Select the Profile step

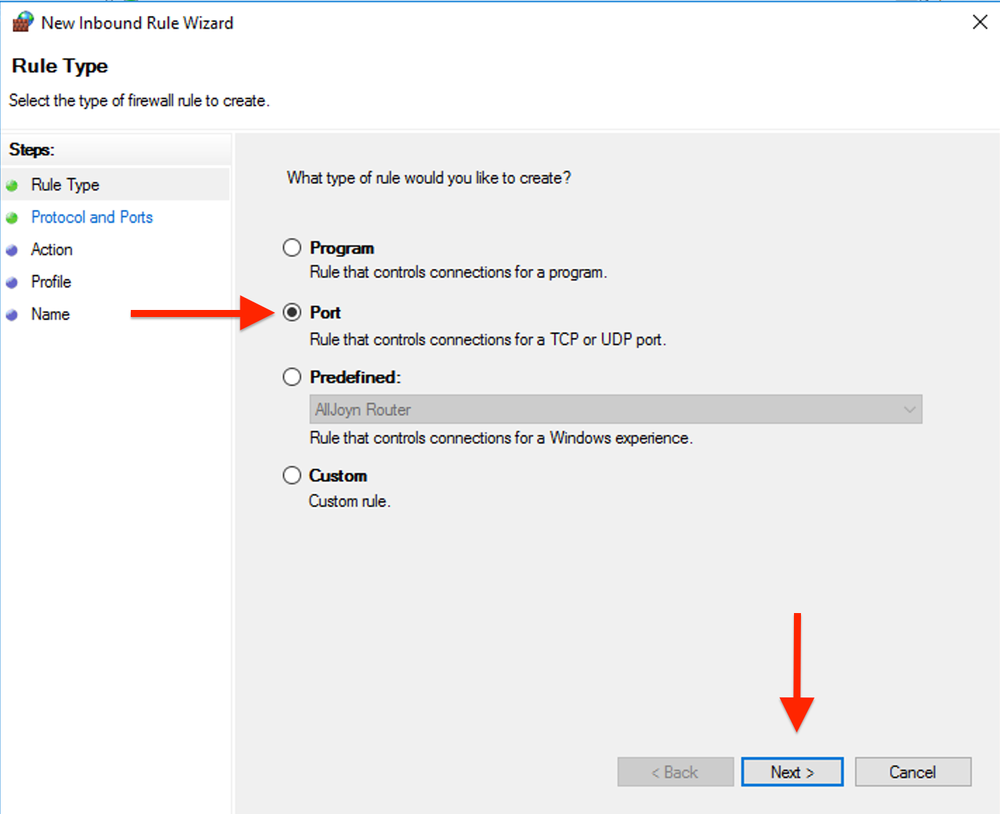point(53,282)
